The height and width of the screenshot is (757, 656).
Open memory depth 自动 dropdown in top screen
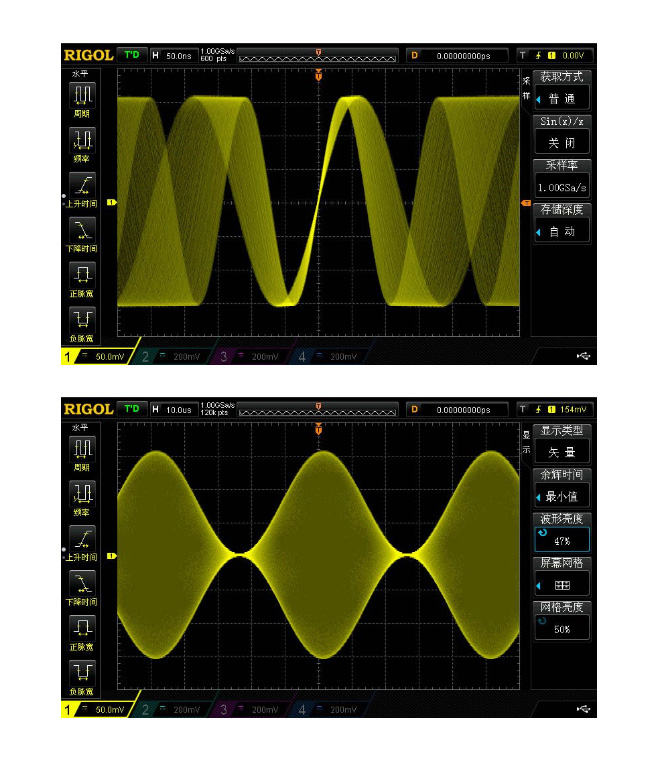tap(561, 232)
